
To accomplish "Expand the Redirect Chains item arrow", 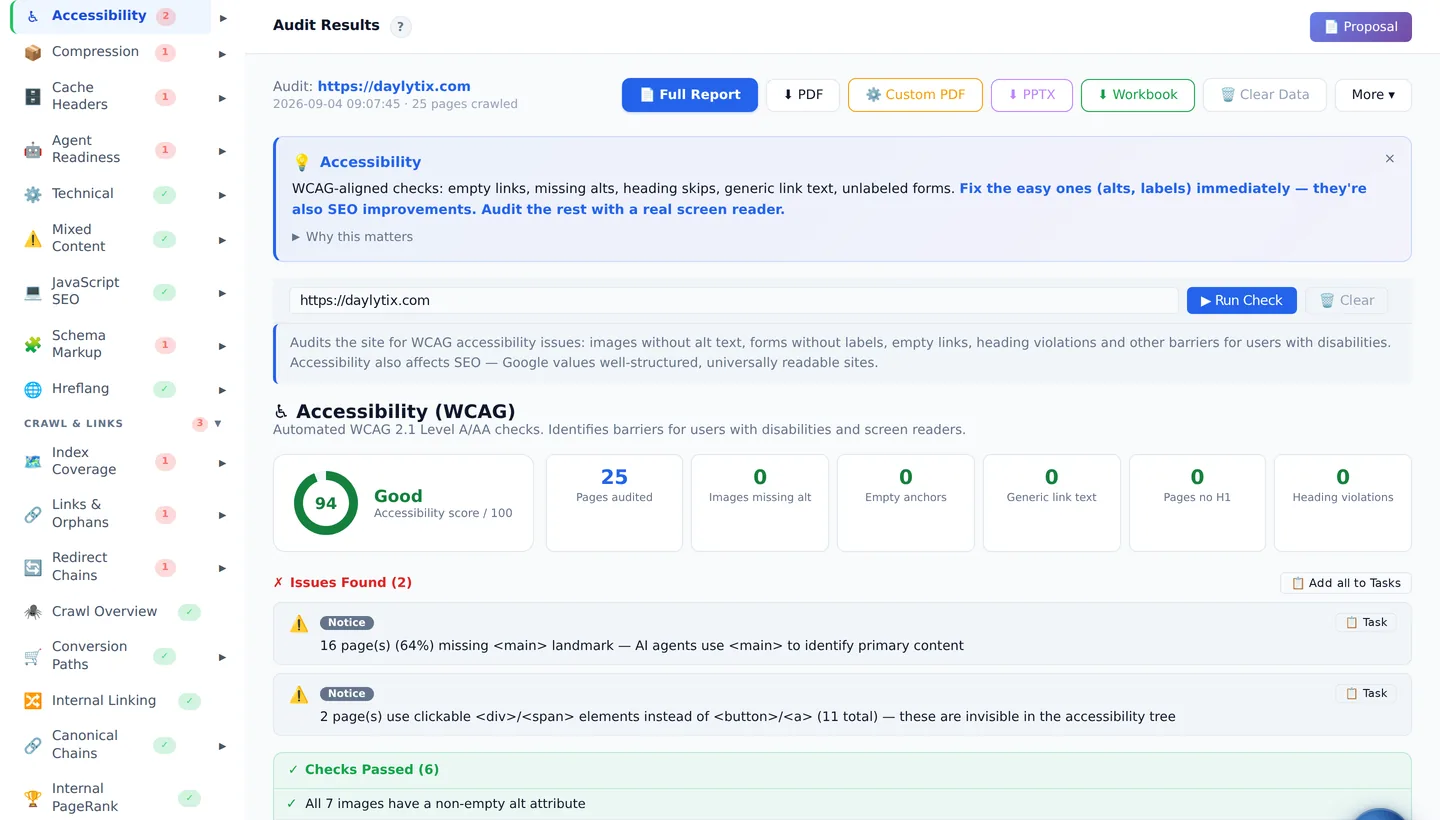I will (x=223, y=568).
